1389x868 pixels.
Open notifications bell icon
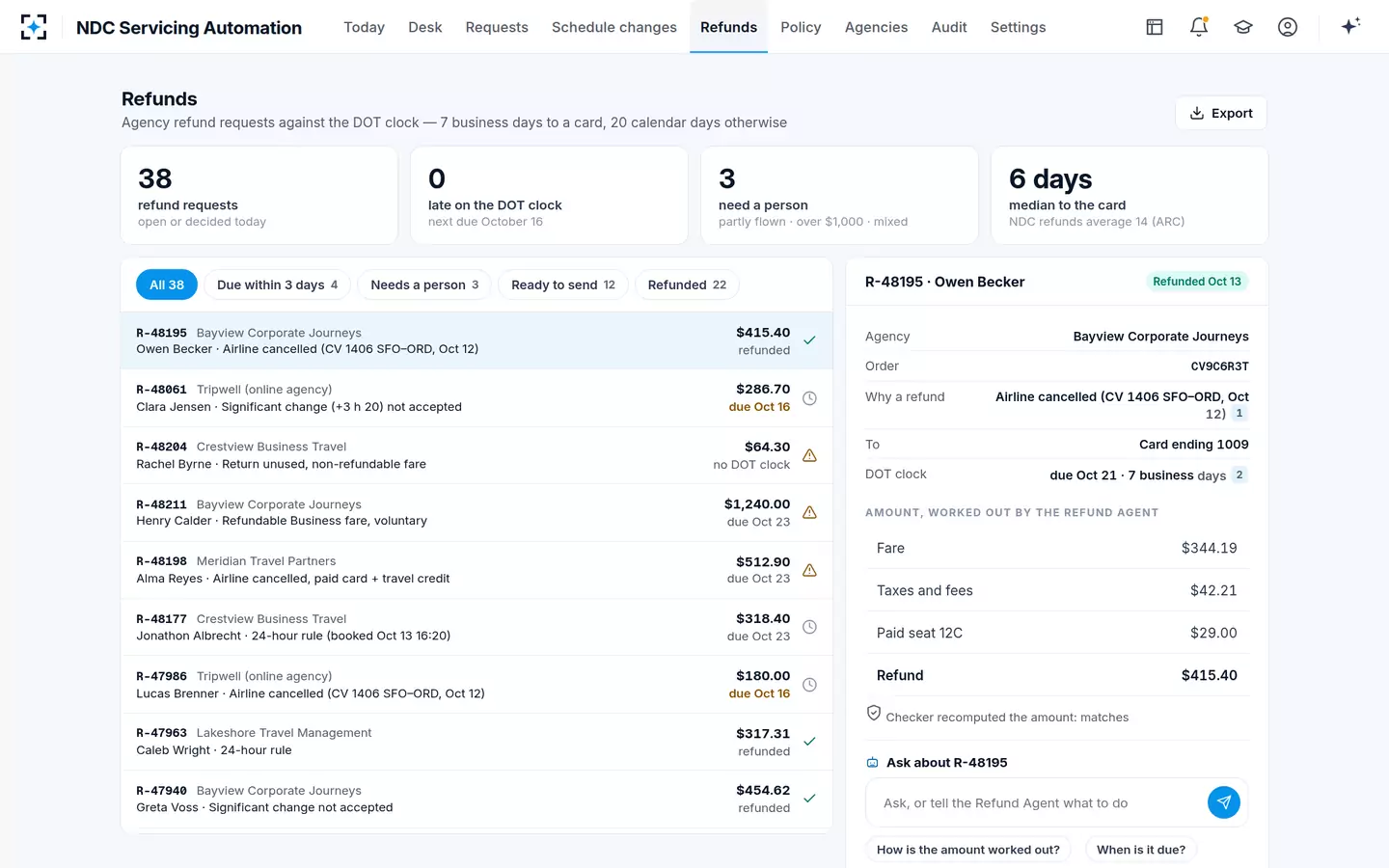1199,27
